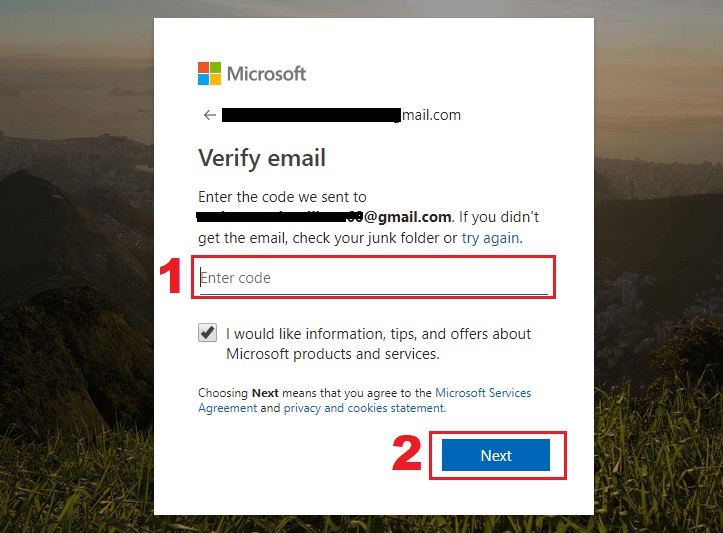Click the "Choosing" word in disclaimer
Image resolution: width=723 pixels, height=533 pixels.
pos(222,393)
